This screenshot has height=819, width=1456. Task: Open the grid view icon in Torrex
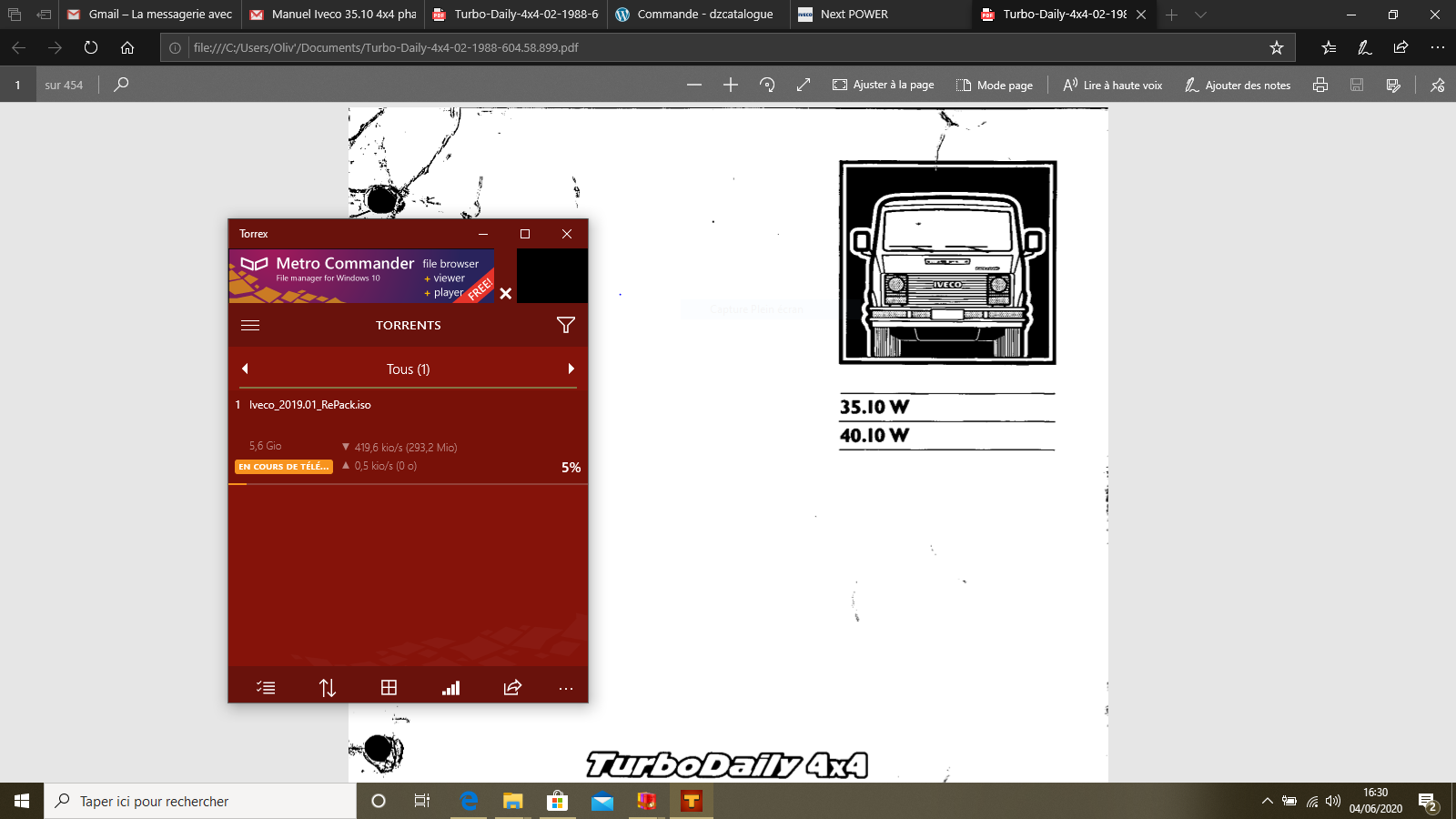tap(389, 688)
